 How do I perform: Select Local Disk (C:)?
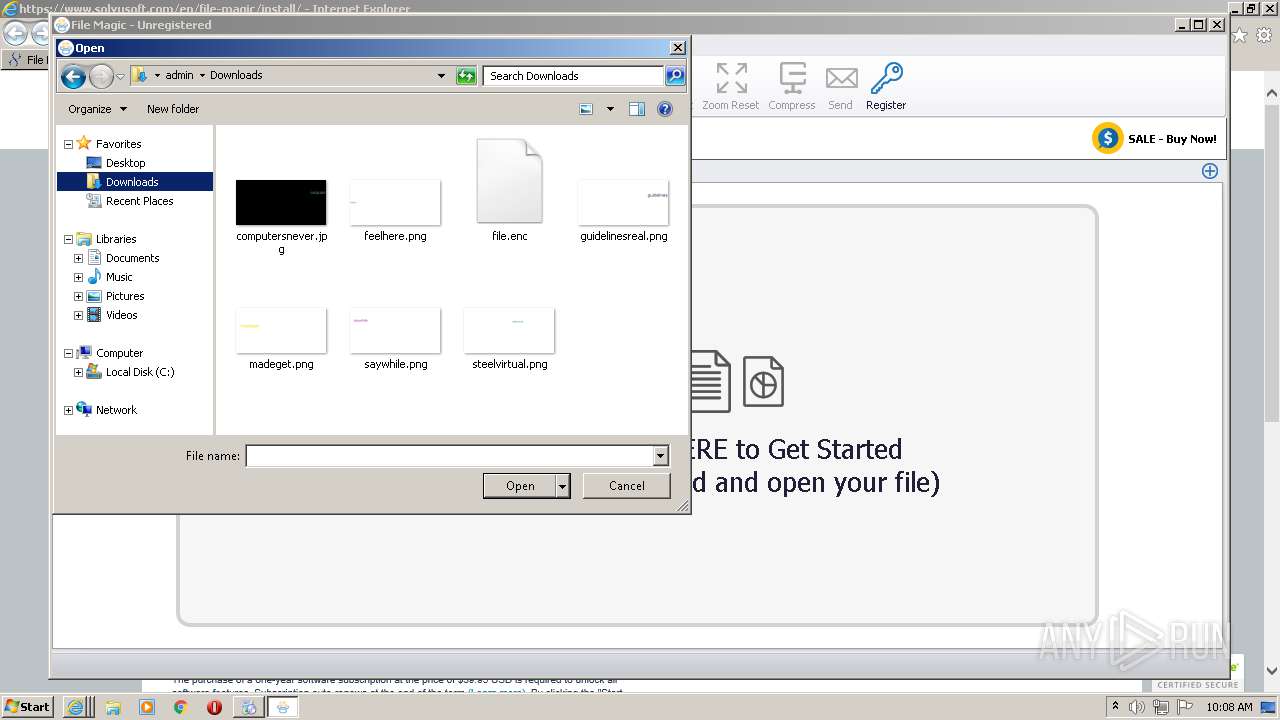tap(139, 372)
